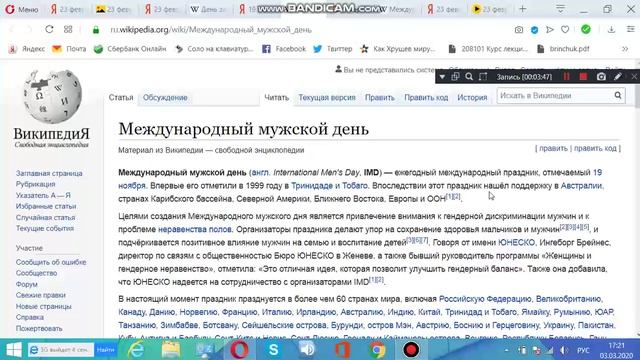Open tab list menu icon
640x360 pixels.
tap(560, 9)
